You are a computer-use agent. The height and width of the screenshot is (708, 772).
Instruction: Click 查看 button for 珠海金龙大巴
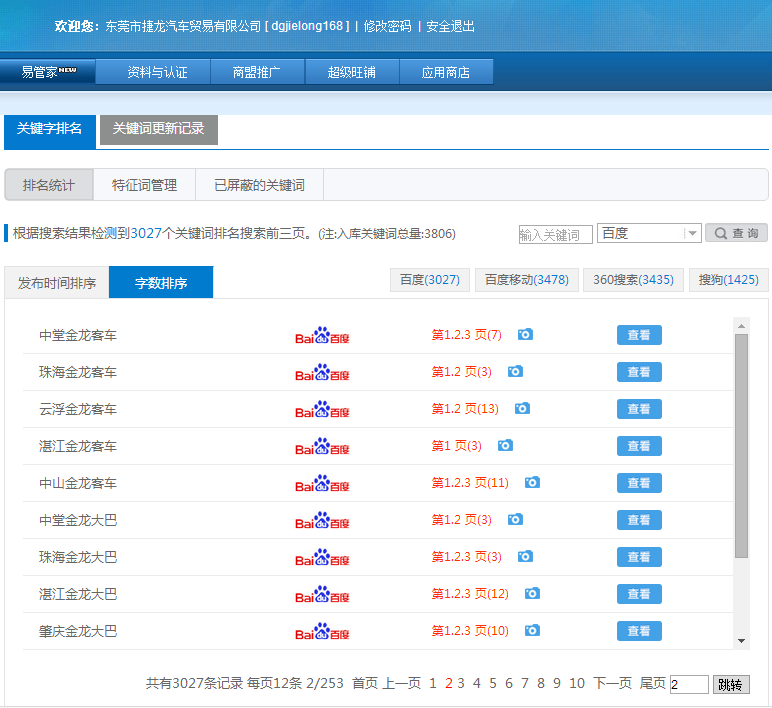pos(639,557)
